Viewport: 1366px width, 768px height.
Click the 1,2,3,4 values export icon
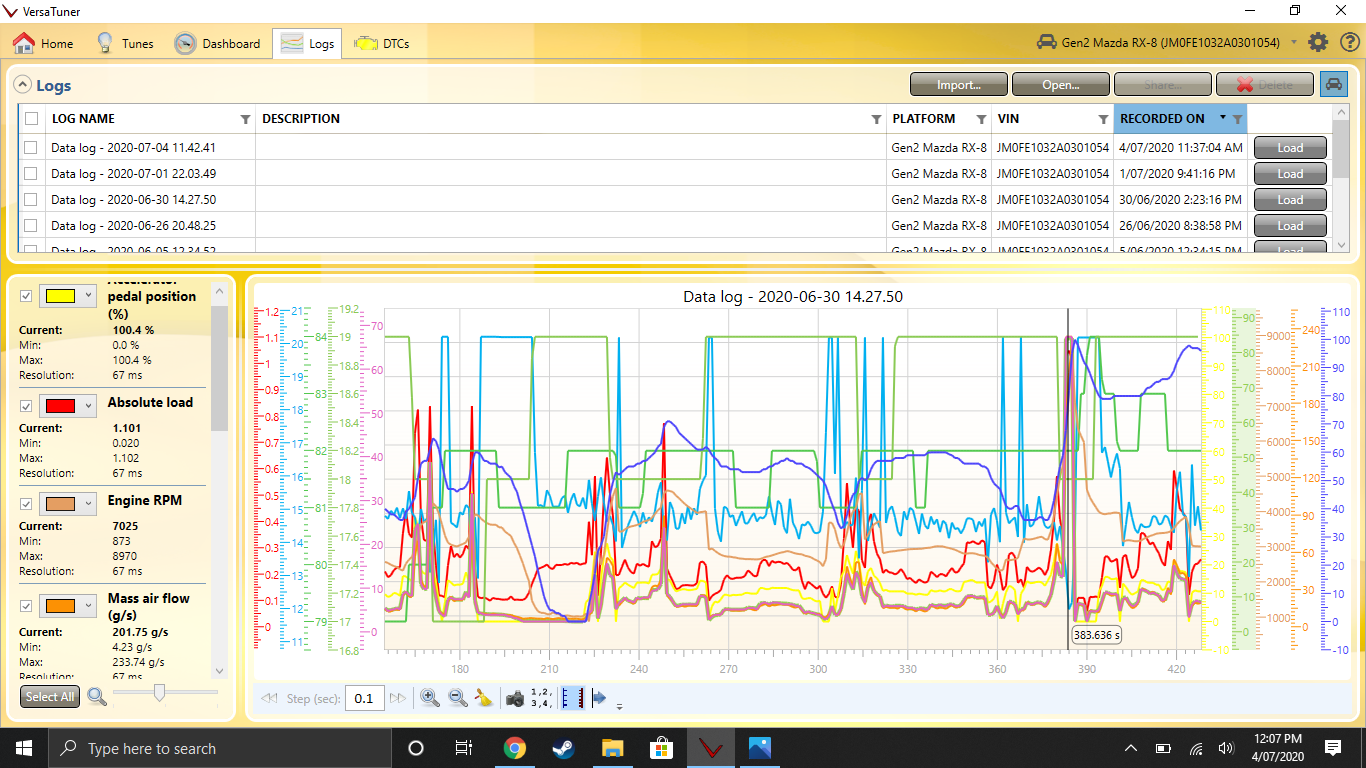pos(542,698)
